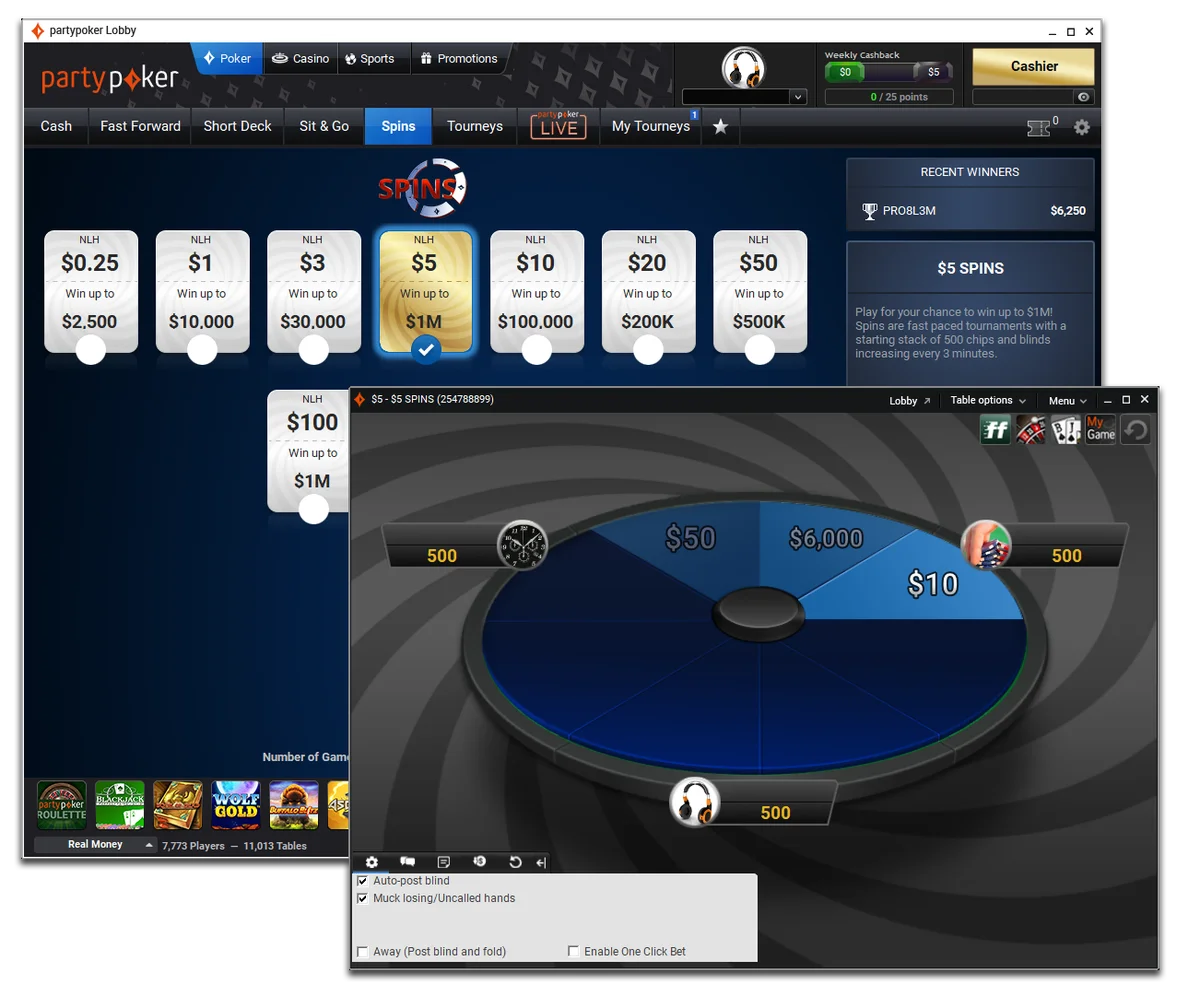Select the $3 spins radio button

click(314, 349)
